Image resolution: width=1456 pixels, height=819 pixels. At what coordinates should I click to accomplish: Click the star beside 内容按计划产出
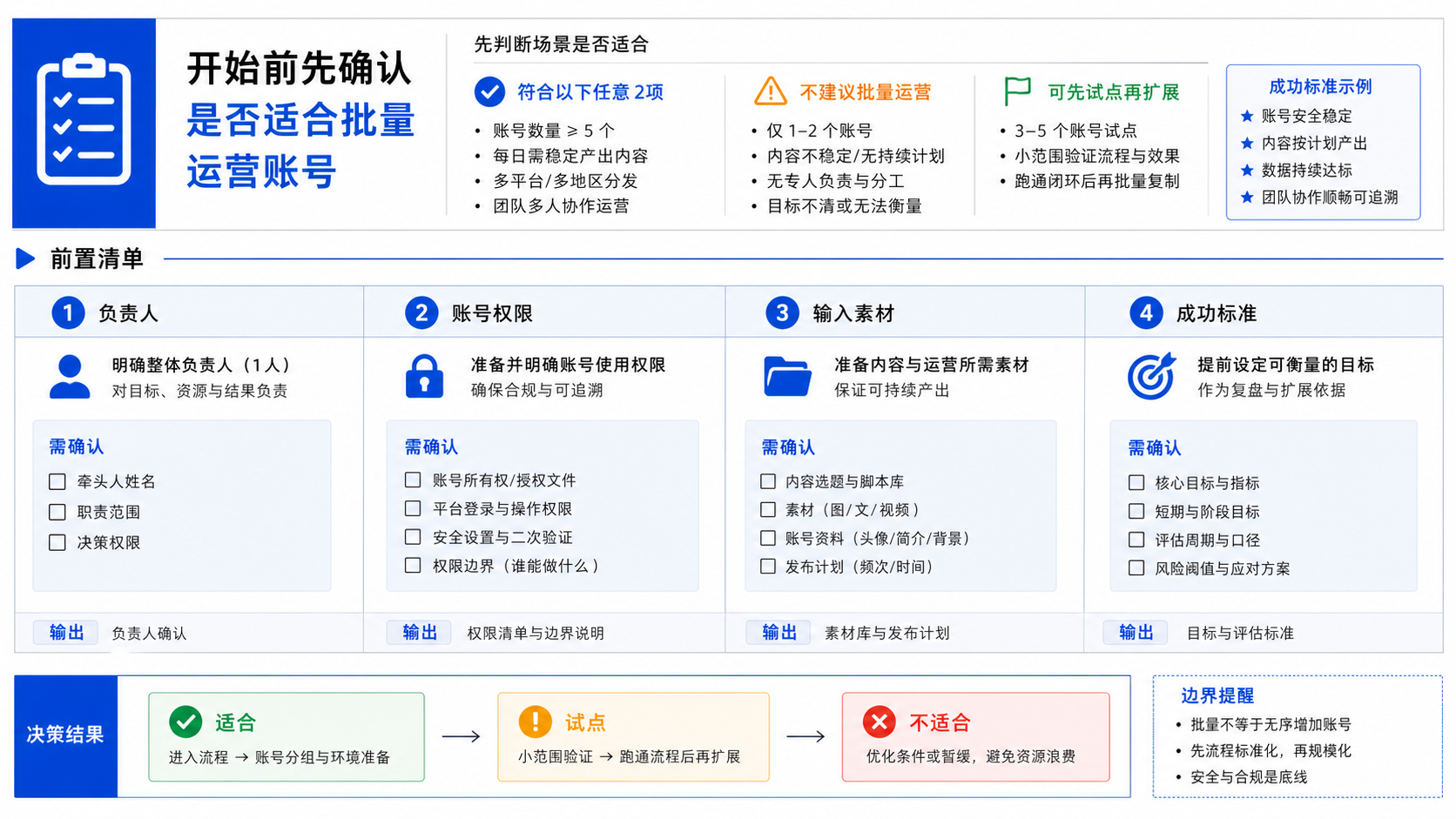1247,143
